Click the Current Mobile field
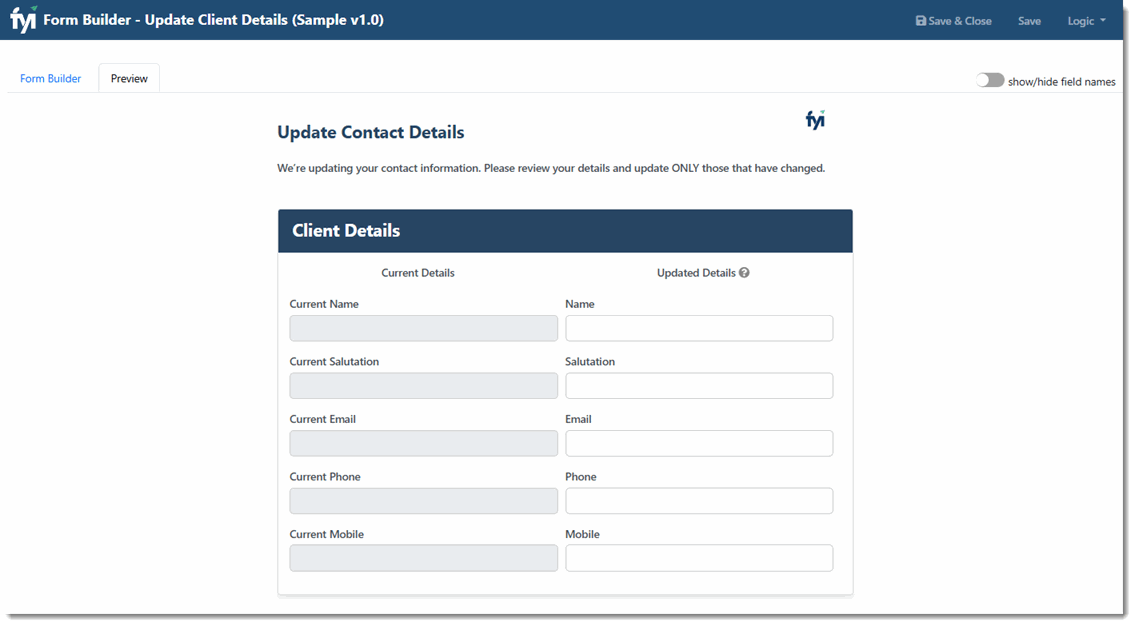This screenshot has width=1135, height=626. [x=423, y=558]
